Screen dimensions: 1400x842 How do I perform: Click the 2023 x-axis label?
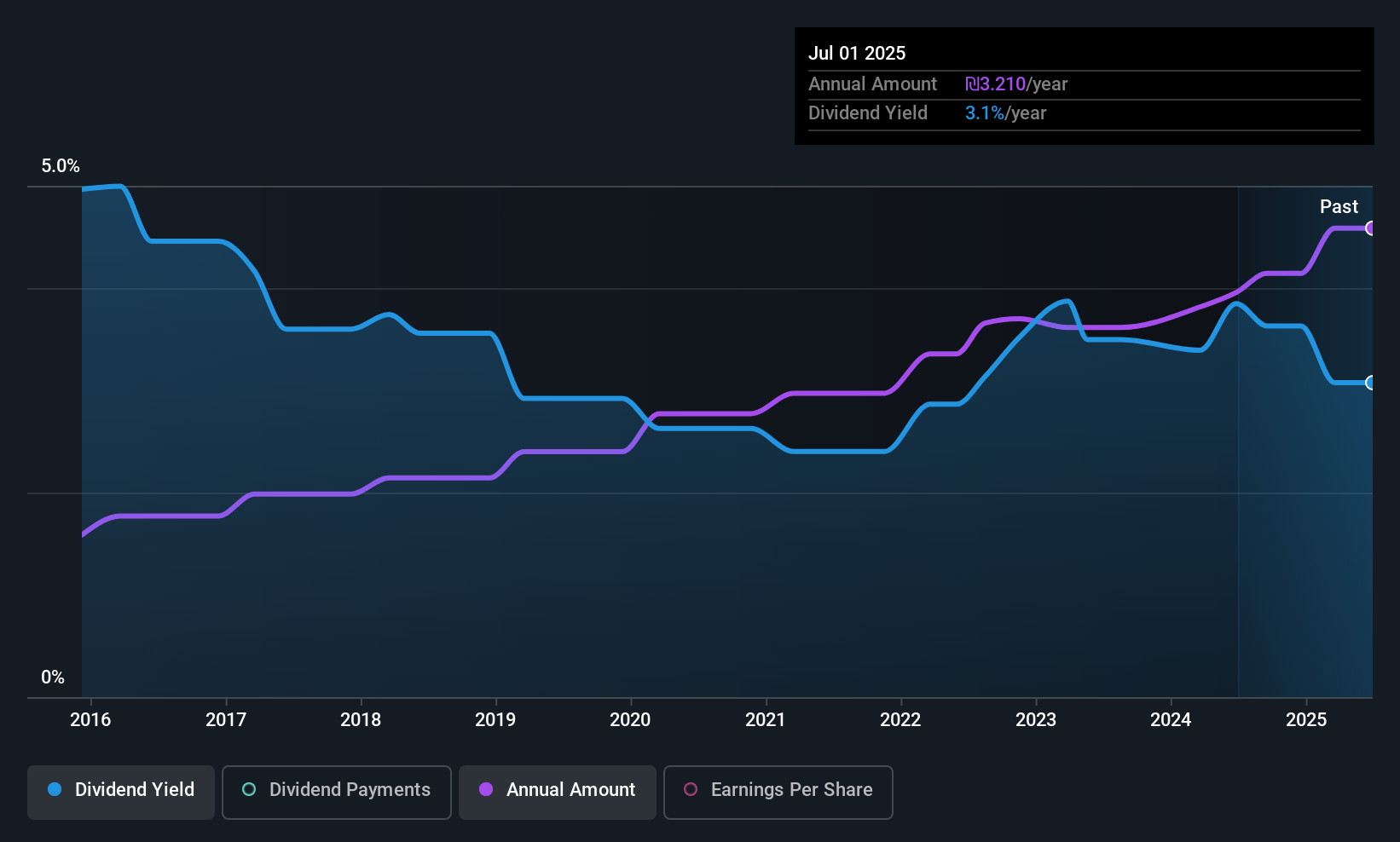(1036, 719)
